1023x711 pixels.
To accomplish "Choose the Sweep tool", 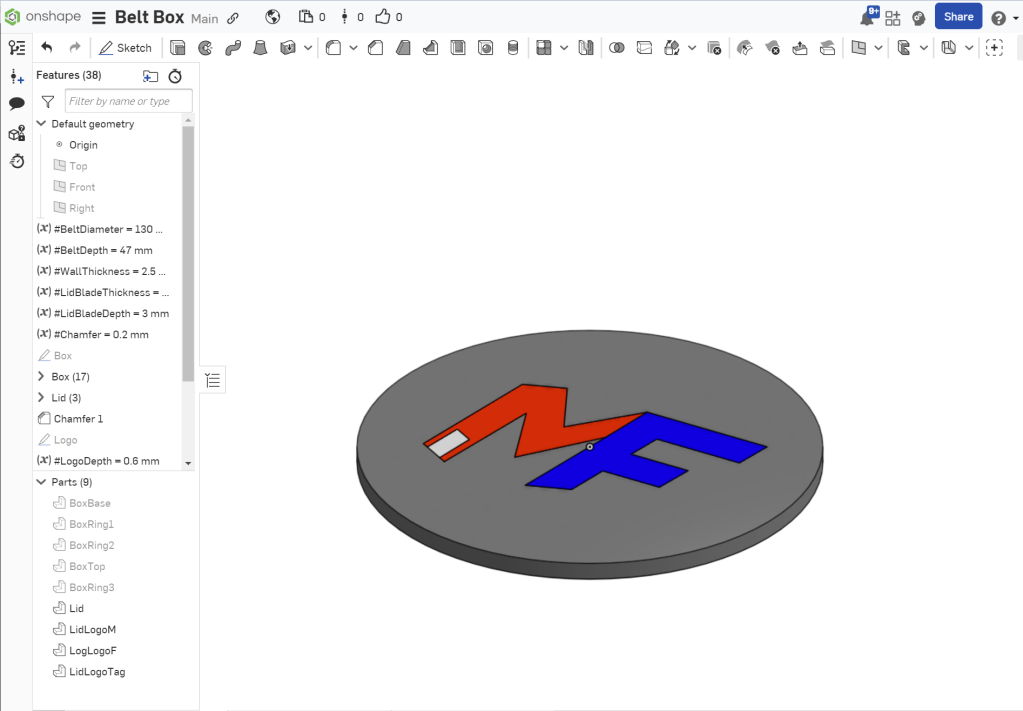I will coord(233,47).
